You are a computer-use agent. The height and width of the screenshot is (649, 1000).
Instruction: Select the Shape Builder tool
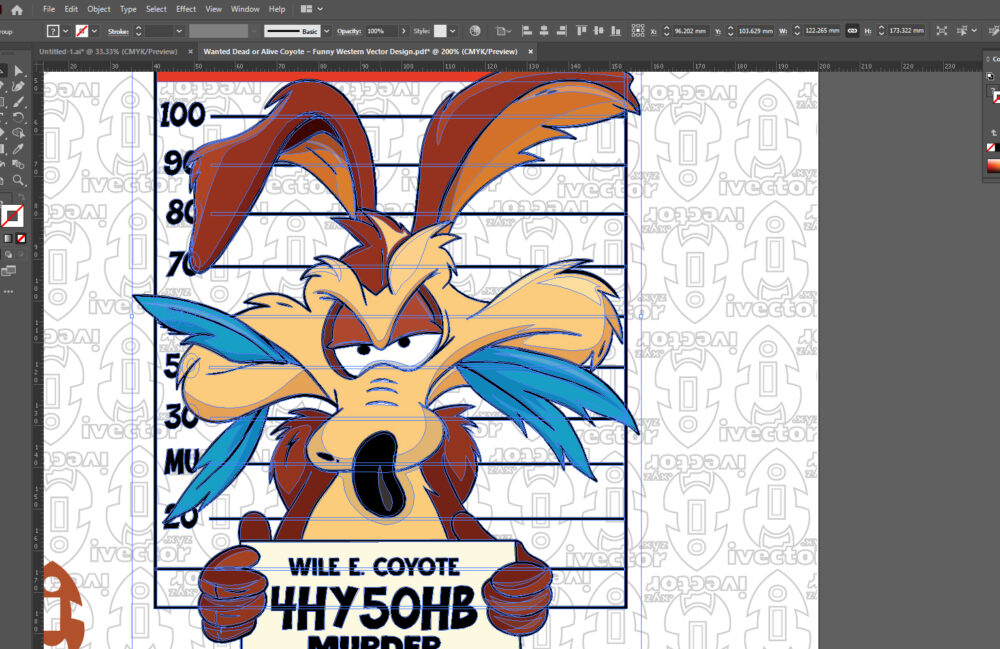[x=18, y=133]
